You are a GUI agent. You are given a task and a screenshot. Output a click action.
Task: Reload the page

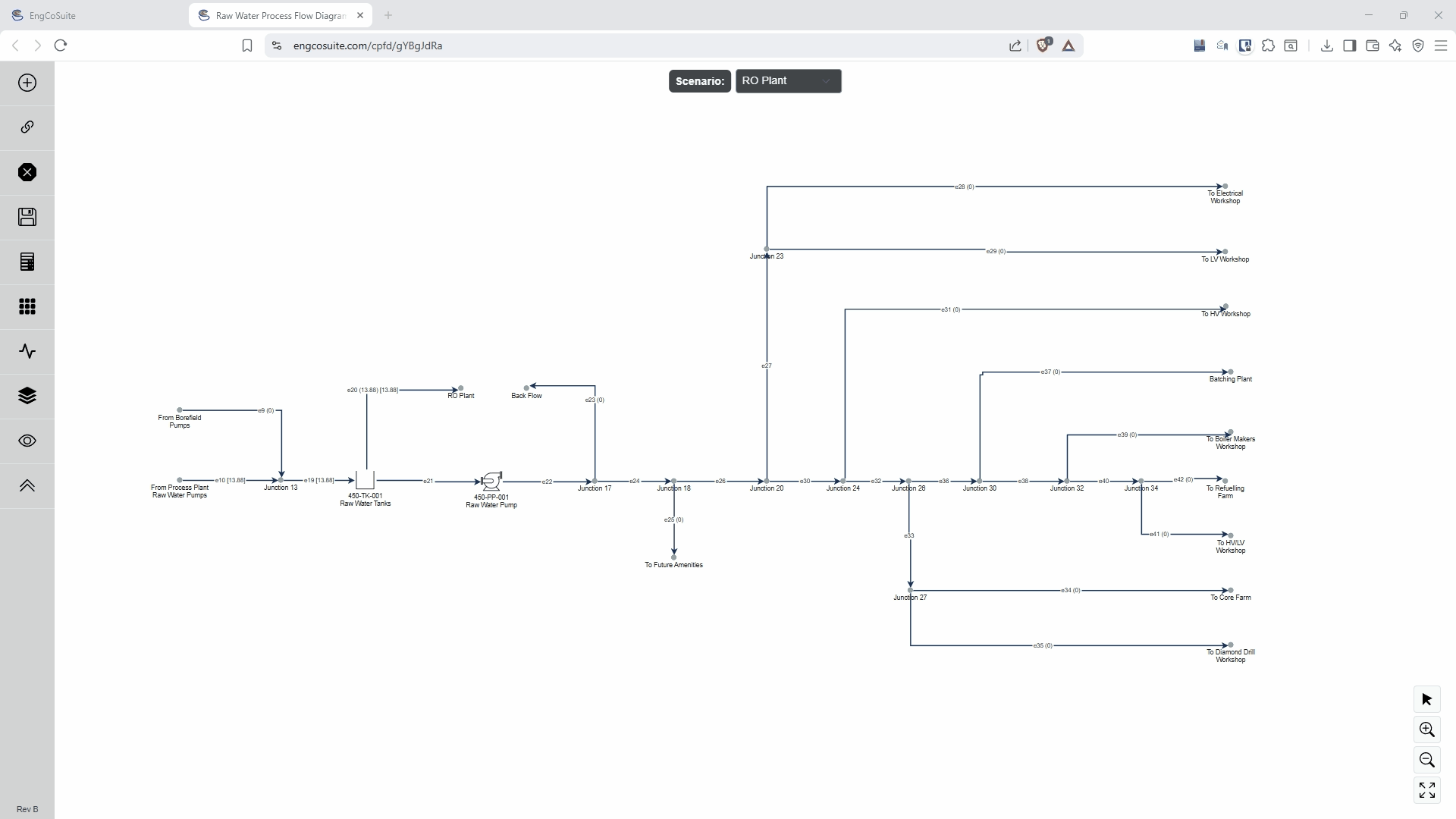tap(61, 45)
